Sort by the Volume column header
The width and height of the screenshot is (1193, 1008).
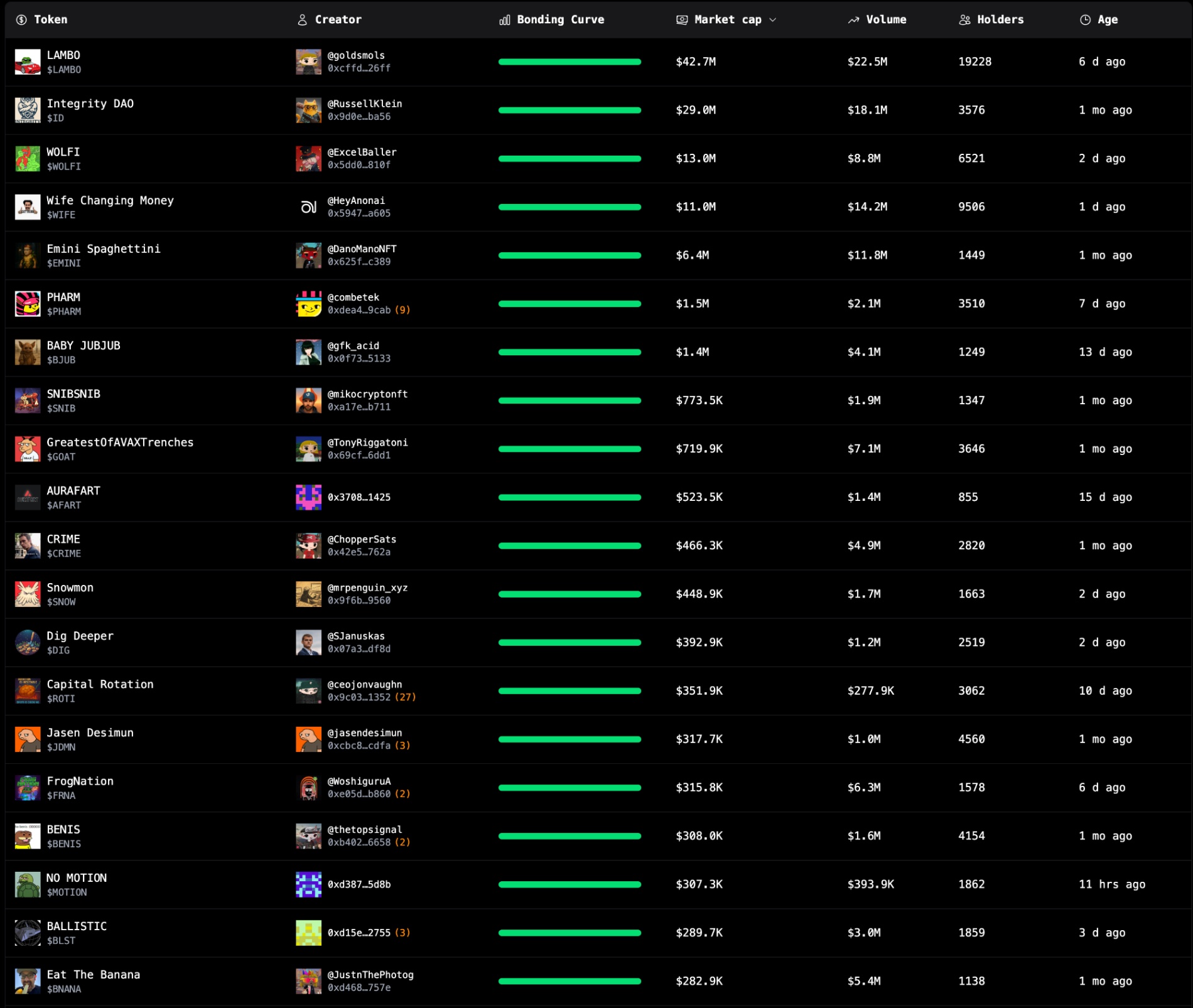point(885,20)
